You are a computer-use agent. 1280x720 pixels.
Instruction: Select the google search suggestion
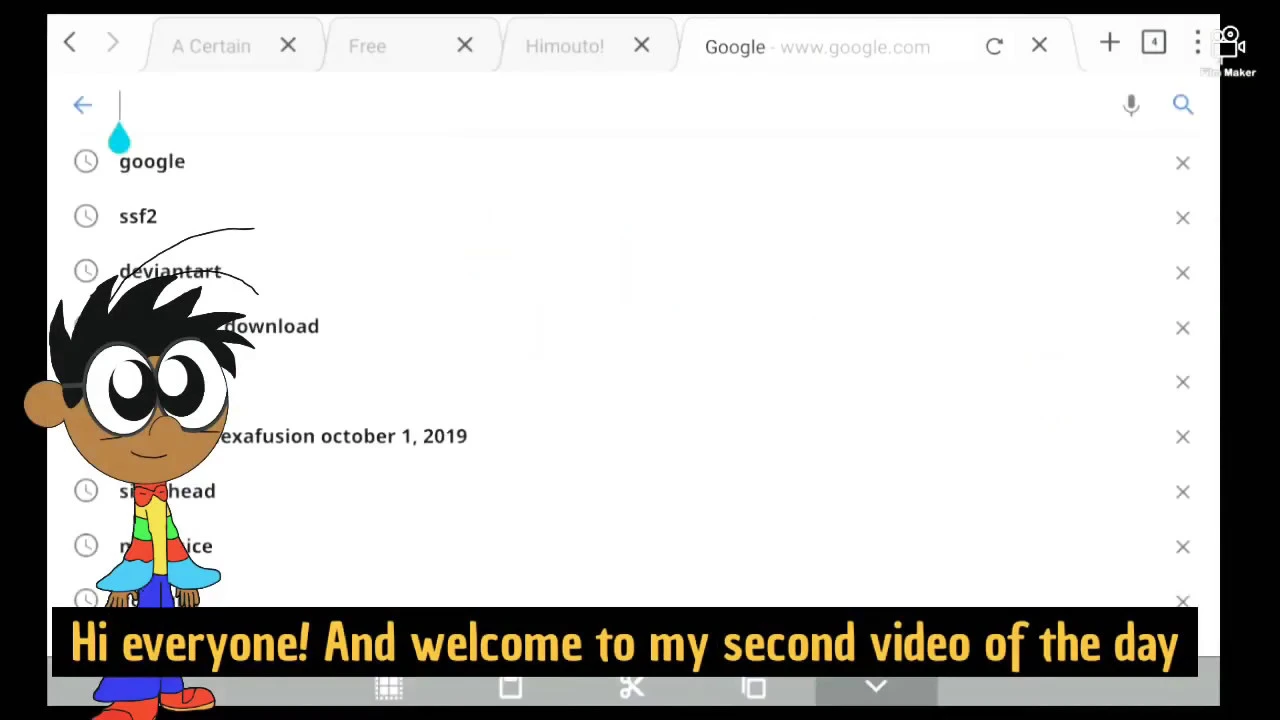pos(152,162)
